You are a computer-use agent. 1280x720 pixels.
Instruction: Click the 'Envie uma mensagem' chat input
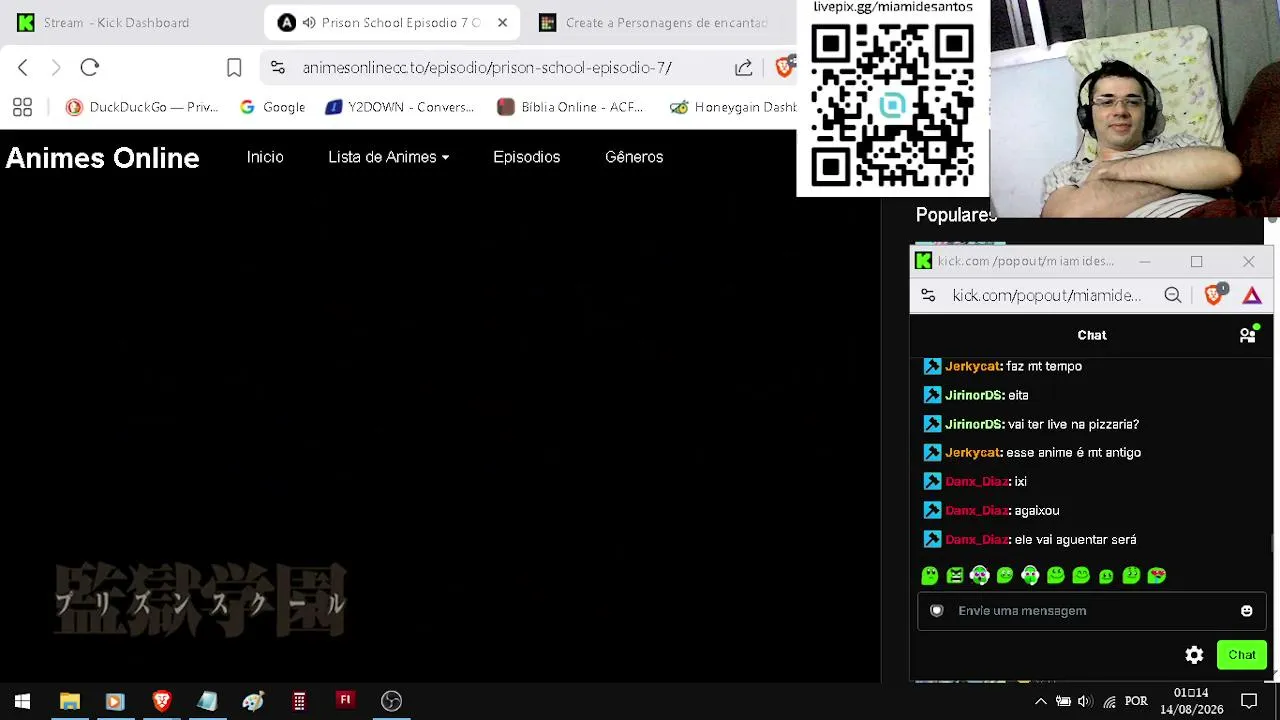(1091, 611)
